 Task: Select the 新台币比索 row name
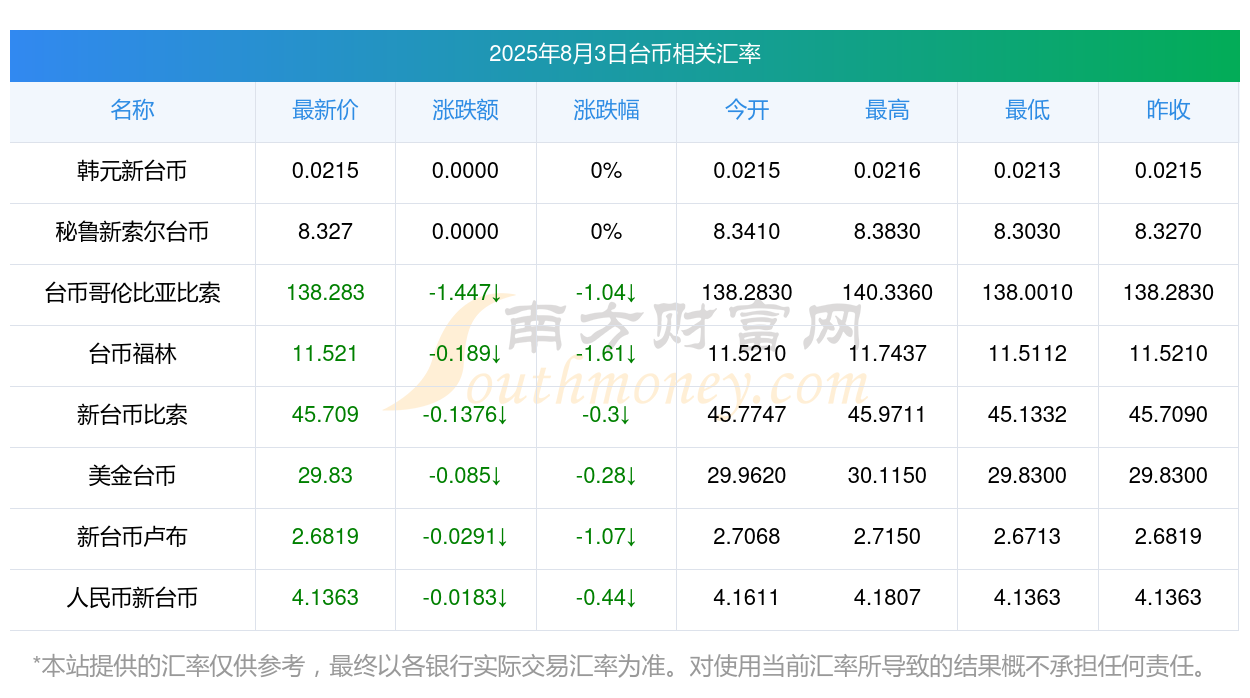click(x=132, y=415)
